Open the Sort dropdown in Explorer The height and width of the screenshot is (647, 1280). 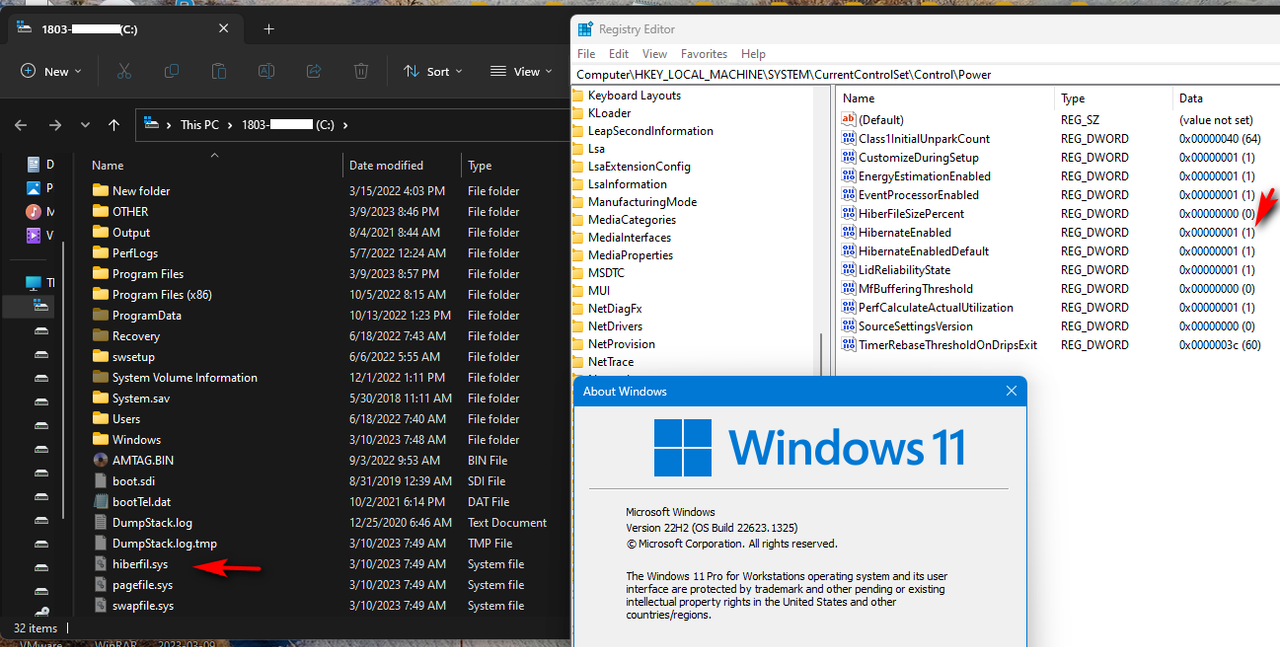[x=433, y=71]
